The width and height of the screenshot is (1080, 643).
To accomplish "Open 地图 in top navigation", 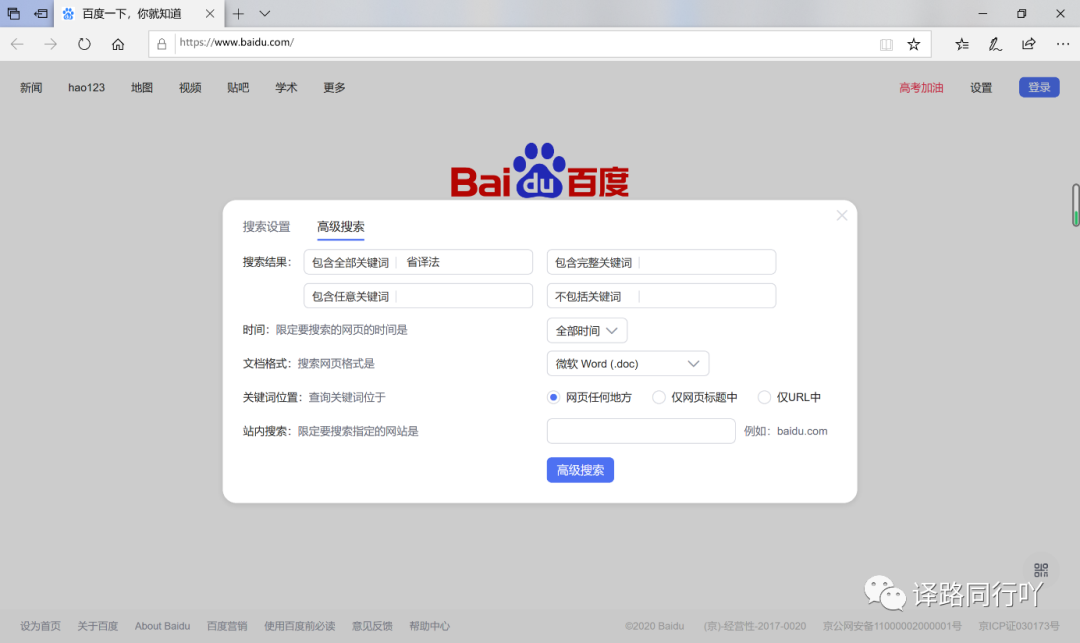I will coord(142,87).
